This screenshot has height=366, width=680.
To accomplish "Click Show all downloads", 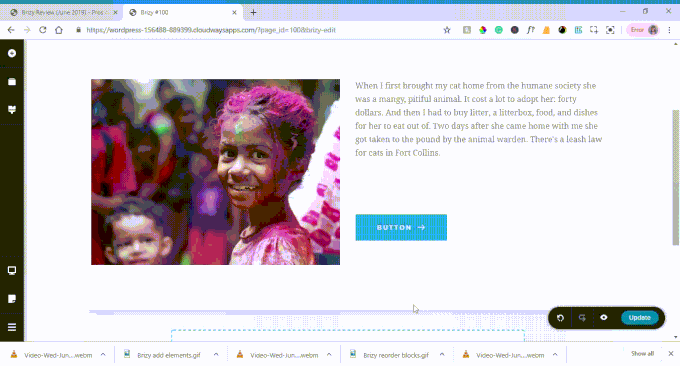I will coord(642,354).
